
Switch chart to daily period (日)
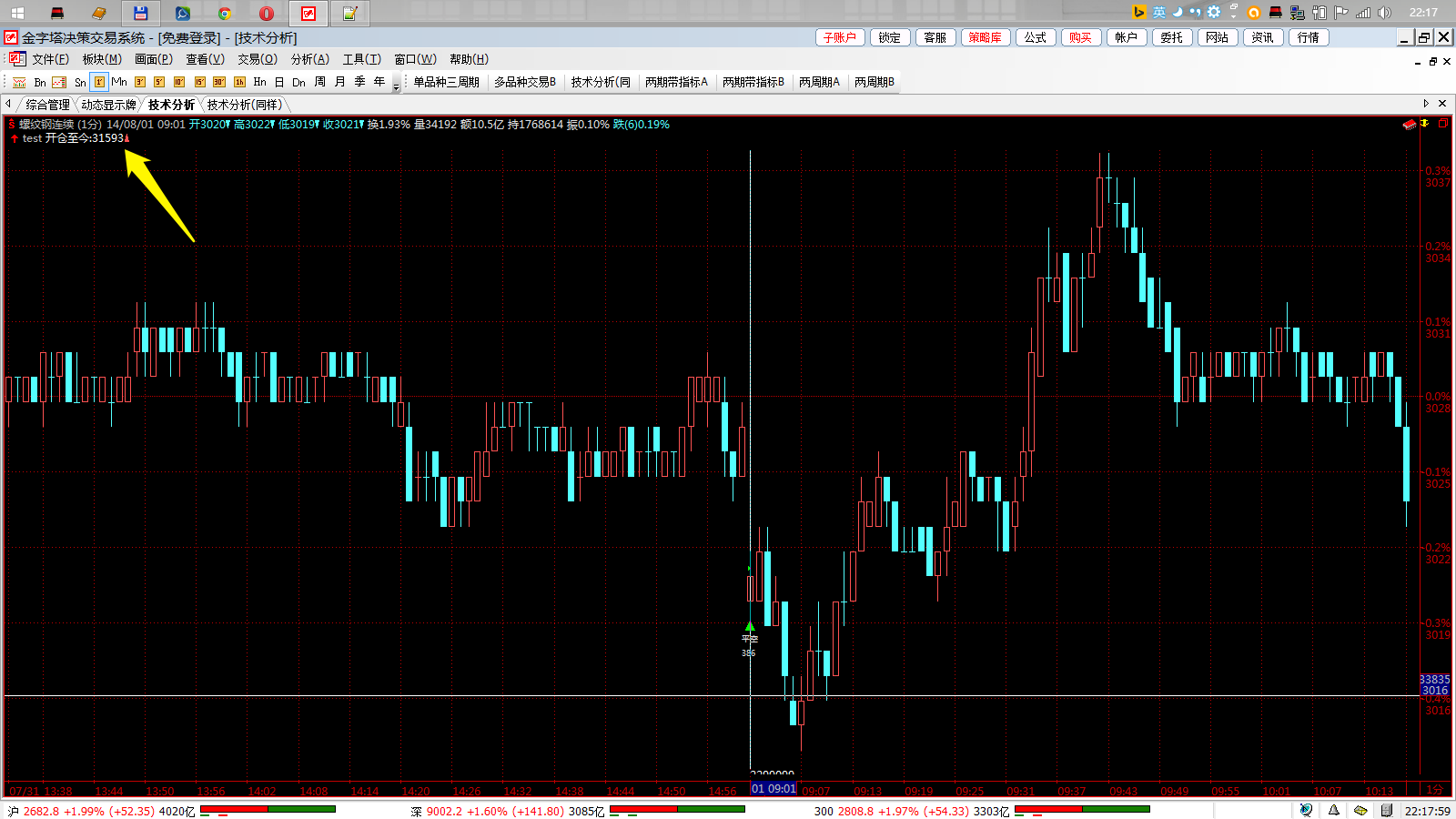279,82
